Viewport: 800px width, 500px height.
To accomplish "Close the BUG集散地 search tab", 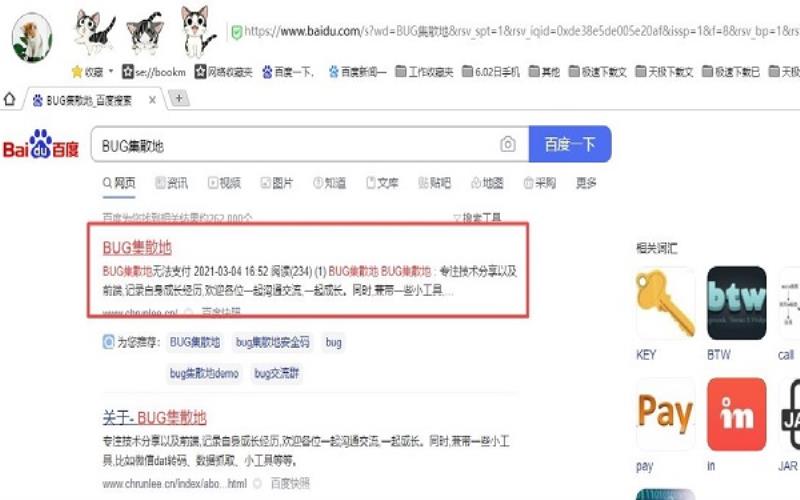I will click(152, 100).
